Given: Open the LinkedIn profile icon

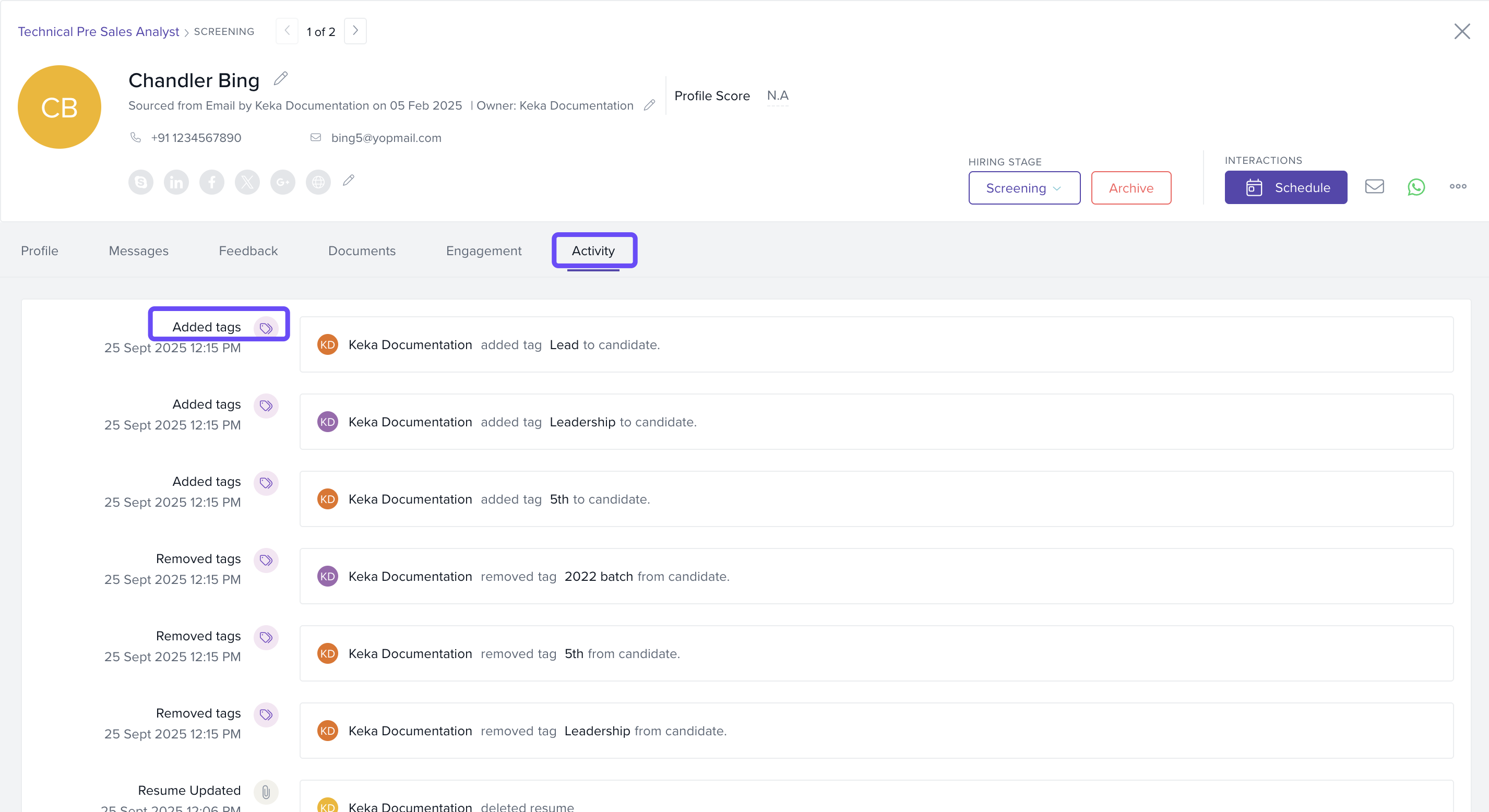Looking at the screenshot, I should coord(176,182).
